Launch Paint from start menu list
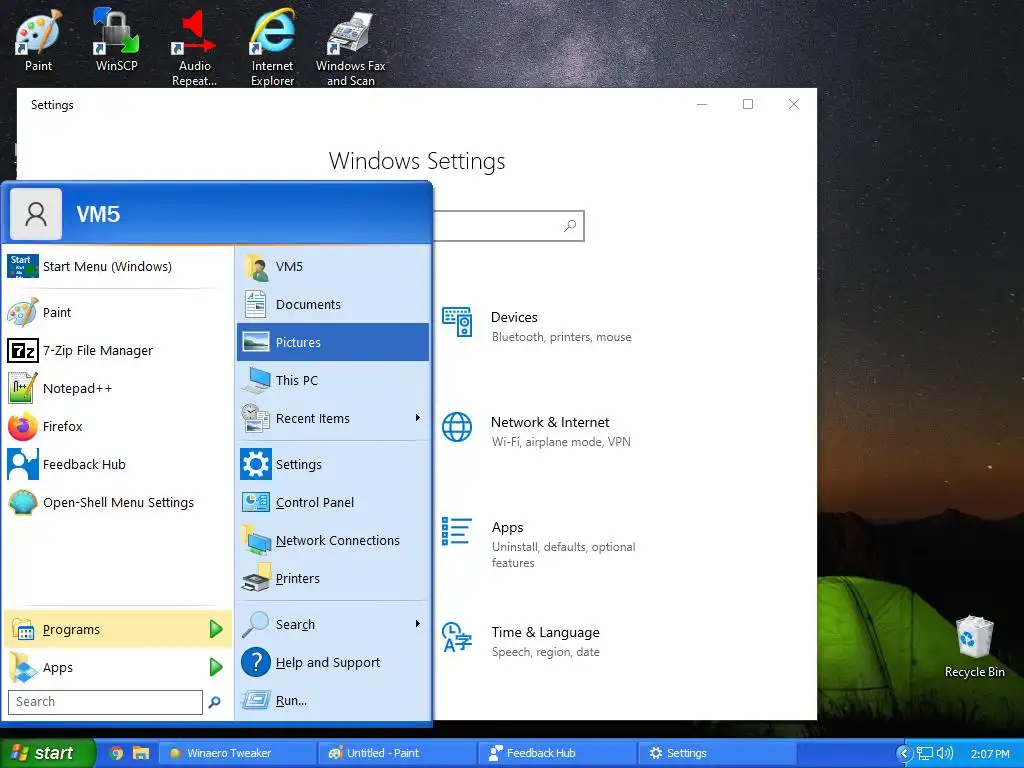Image resolution: width=1024 pixels, height=768 pixels. click(x=118, y=312)
